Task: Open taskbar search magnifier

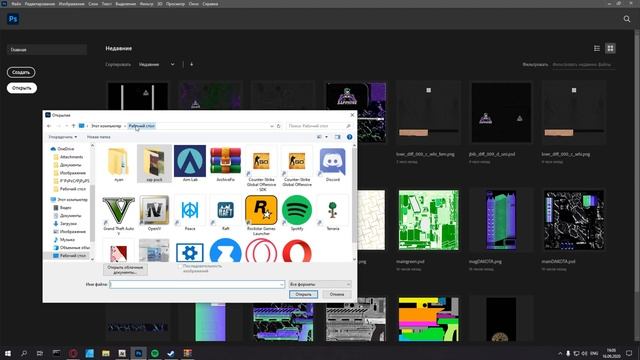Action: [x=24, y=353]
